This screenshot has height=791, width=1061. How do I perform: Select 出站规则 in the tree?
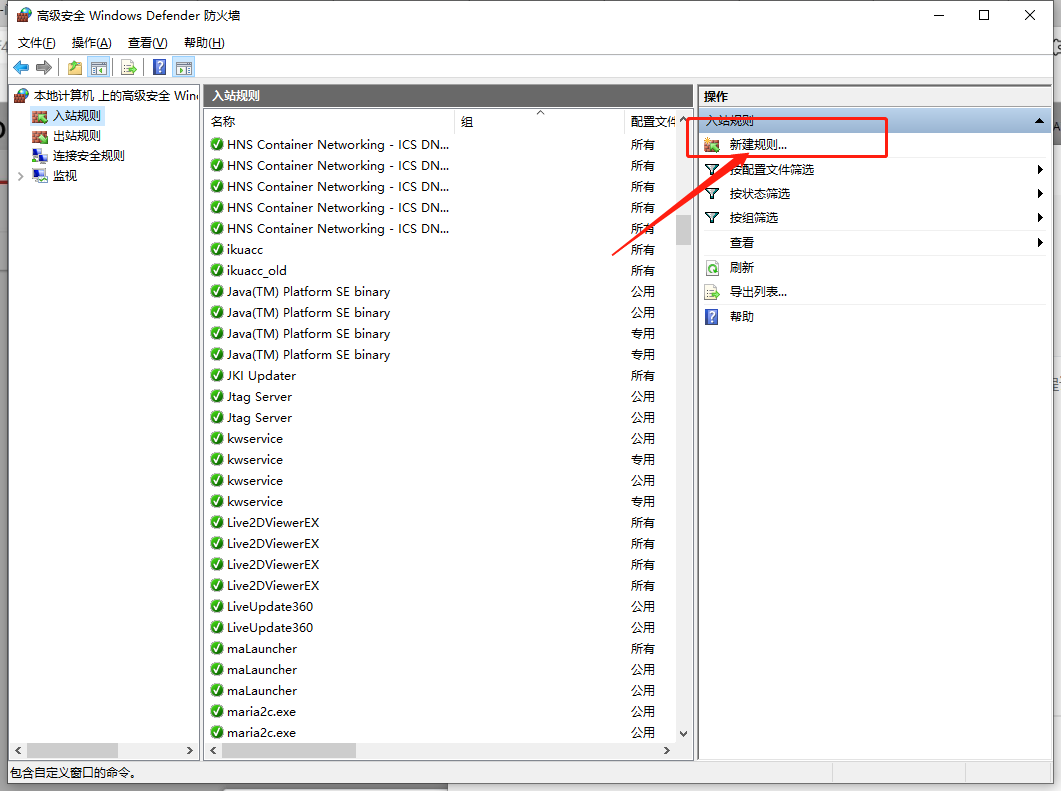(76, 136)
